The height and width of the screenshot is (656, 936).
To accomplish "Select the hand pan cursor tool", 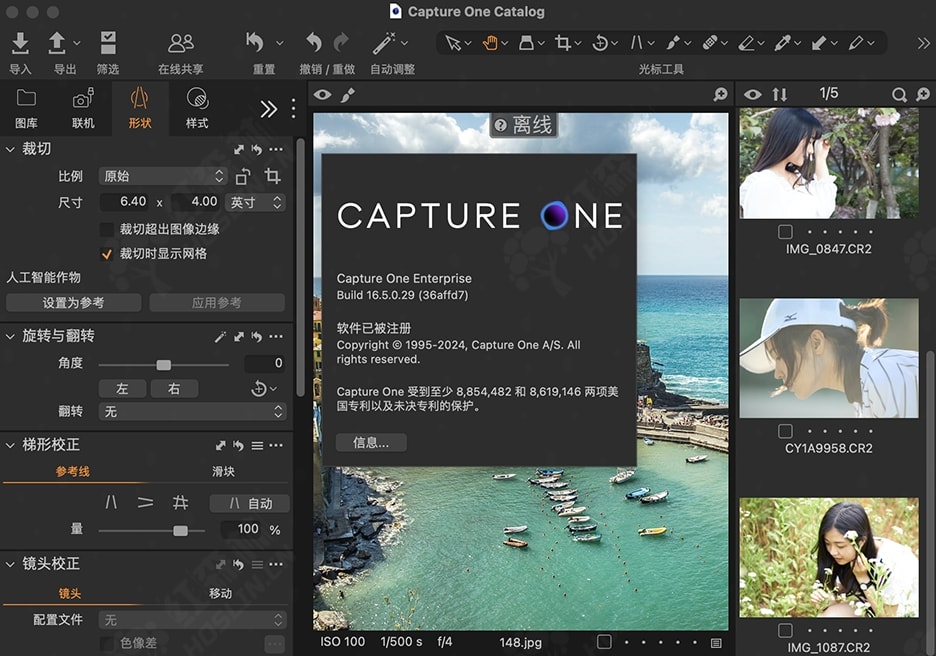I will tap(490, 43).
